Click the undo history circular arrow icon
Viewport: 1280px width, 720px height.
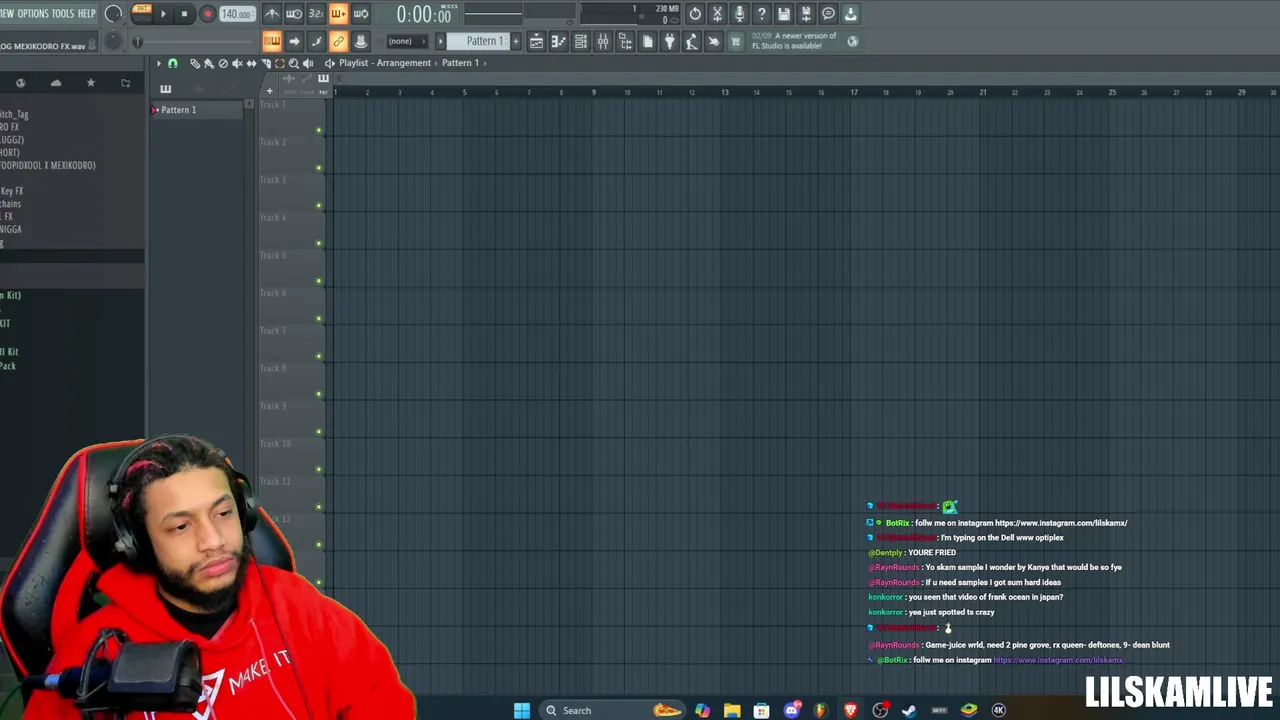695,14
